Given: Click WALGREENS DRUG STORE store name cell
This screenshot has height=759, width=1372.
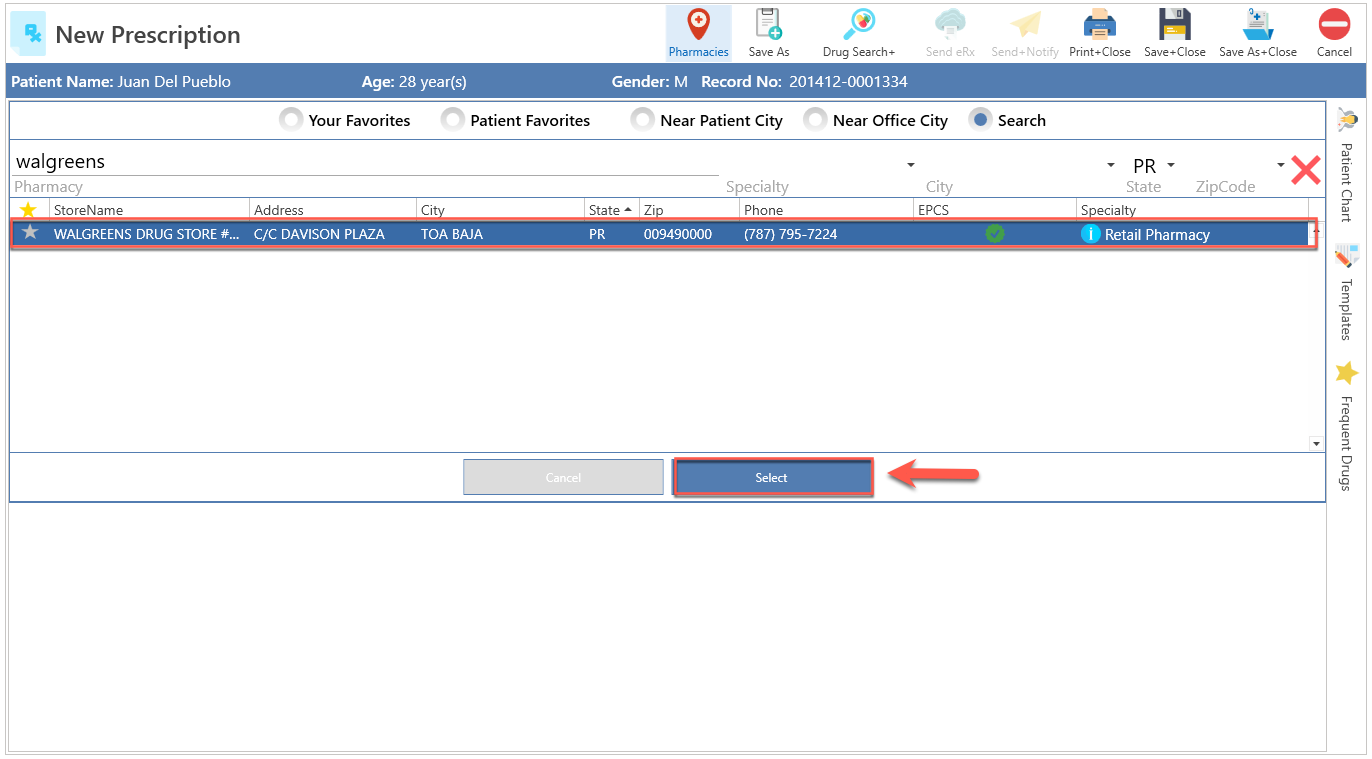Looking at the screenshot, I should point(147,234).
